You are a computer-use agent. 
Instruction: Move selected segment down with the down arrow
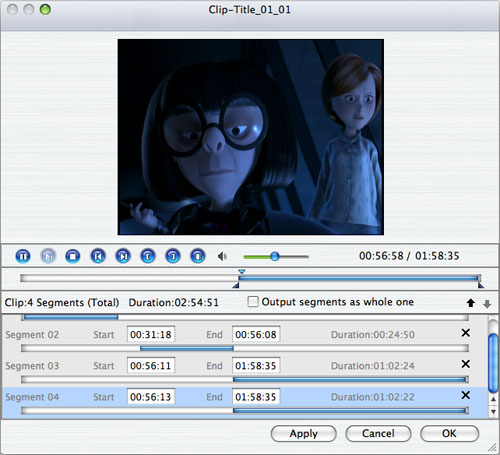click(x=487, y=304)
